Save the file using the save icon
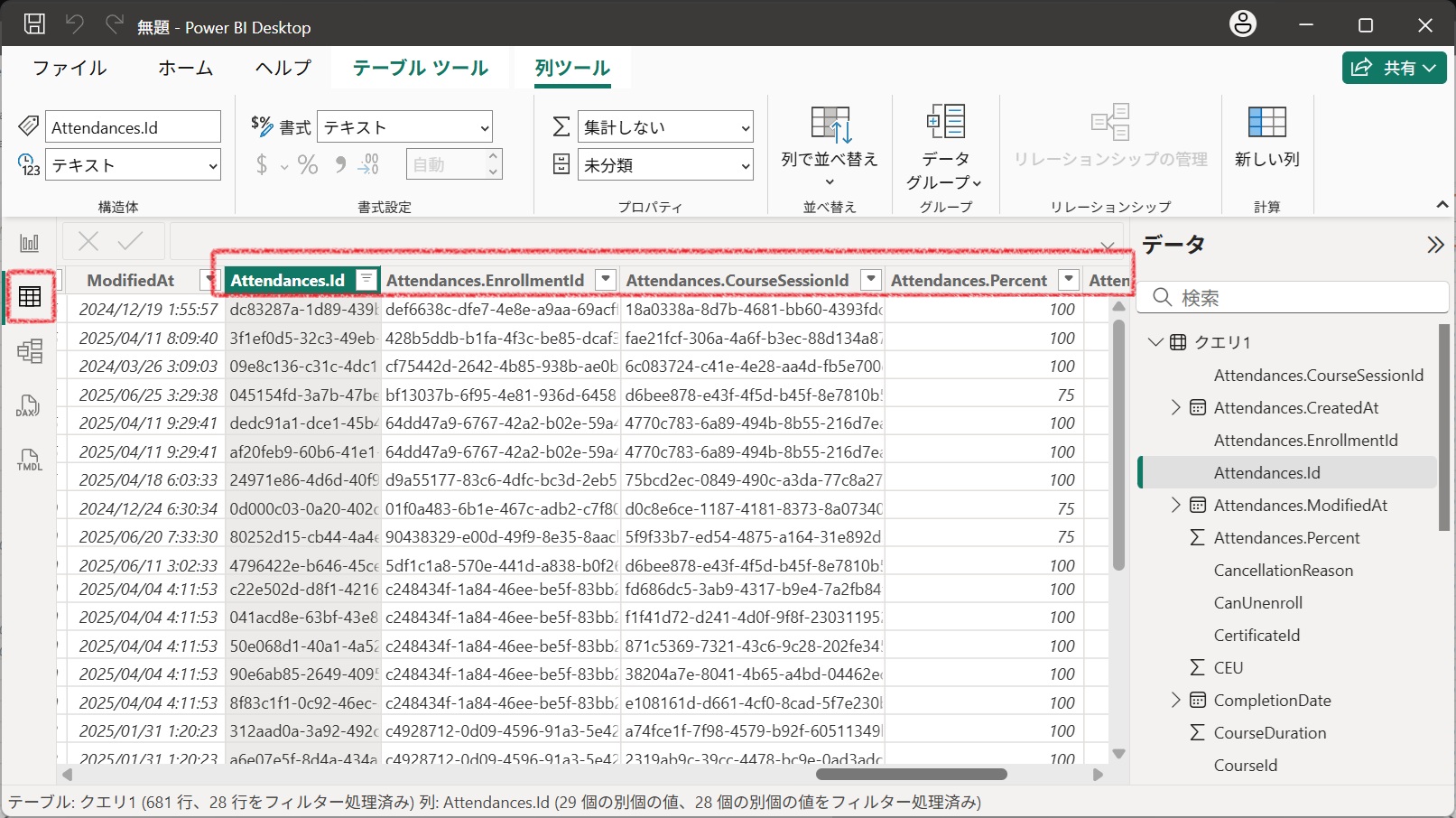This screenshot has width=1456, height=818. tap(34, 23)
